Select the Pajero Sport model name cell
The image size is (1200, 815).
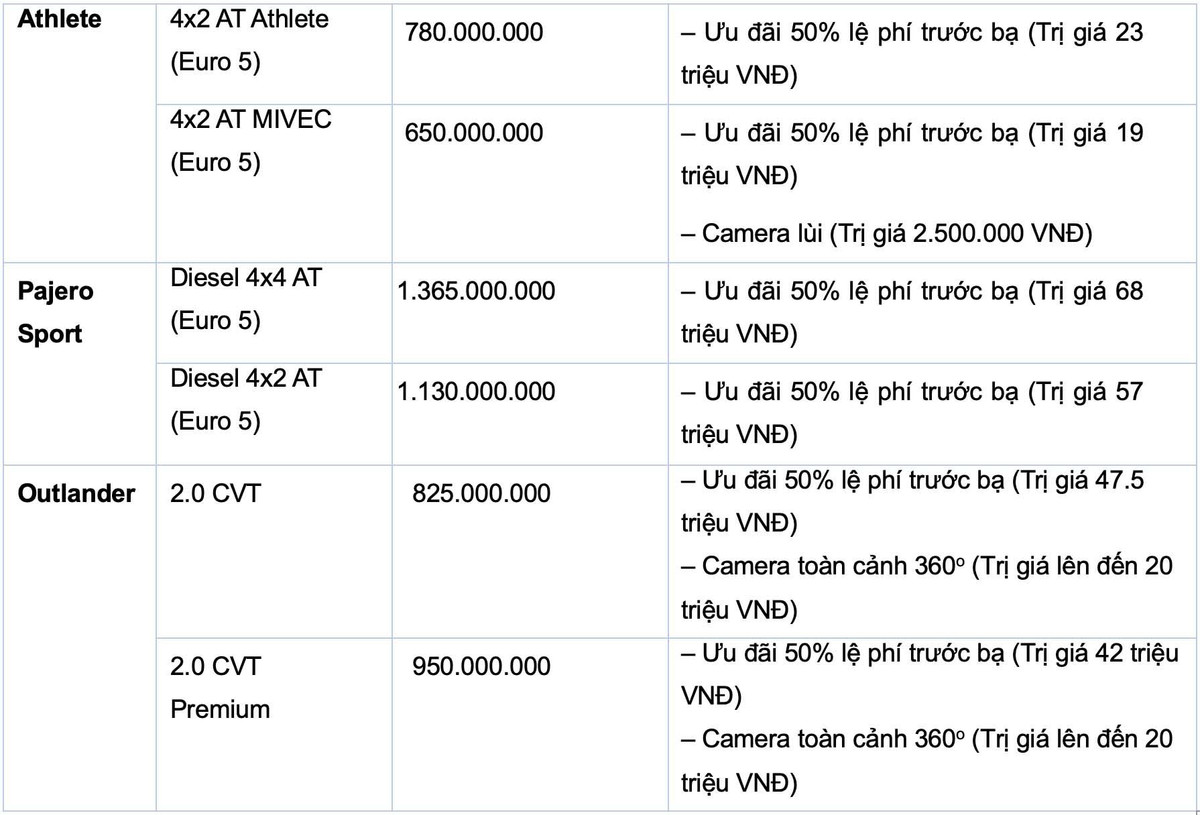coord(56,312)
